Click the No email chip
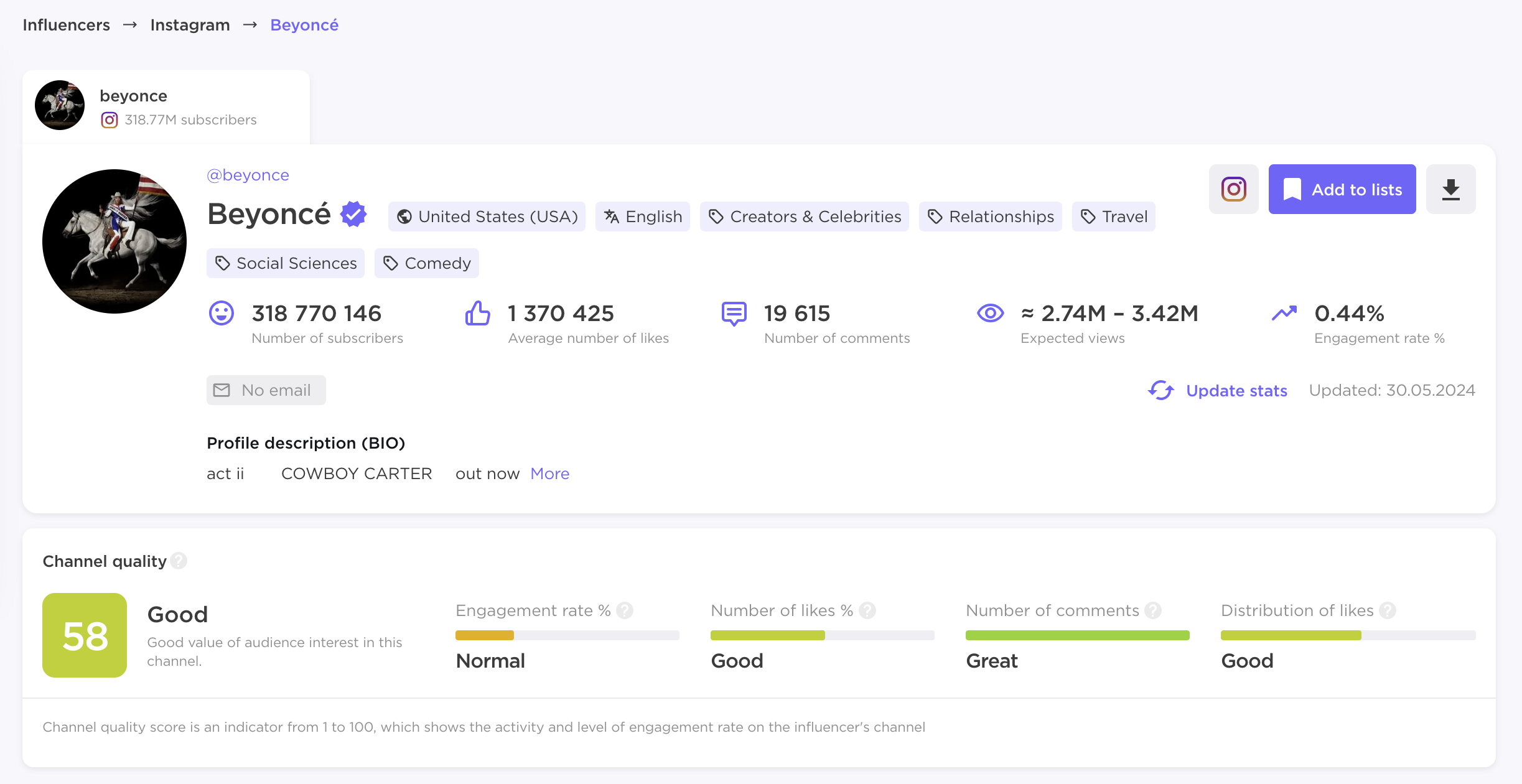 click(266, 390)
